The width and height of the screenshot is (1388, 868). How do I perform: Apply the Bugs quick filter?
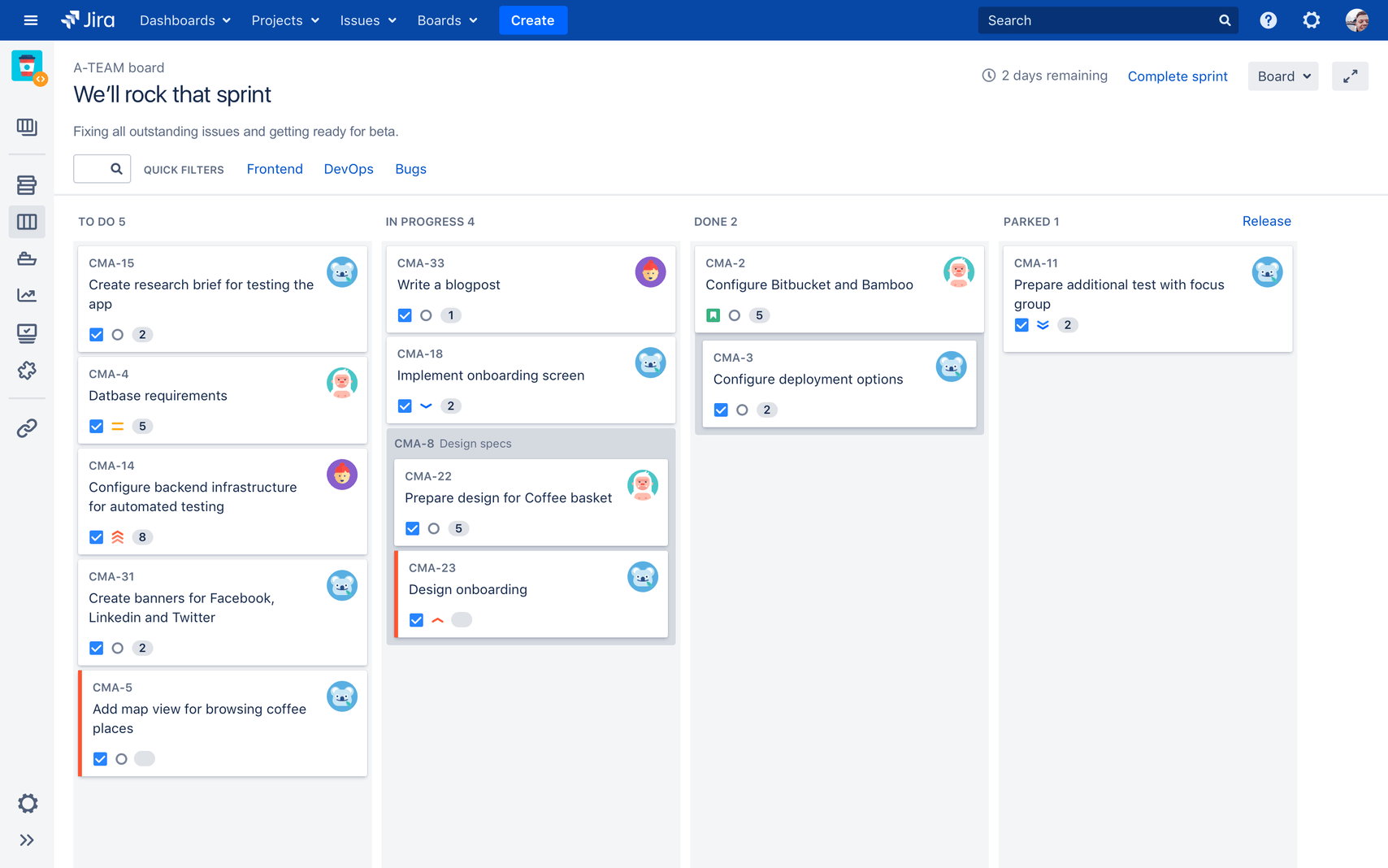(410, 169)
